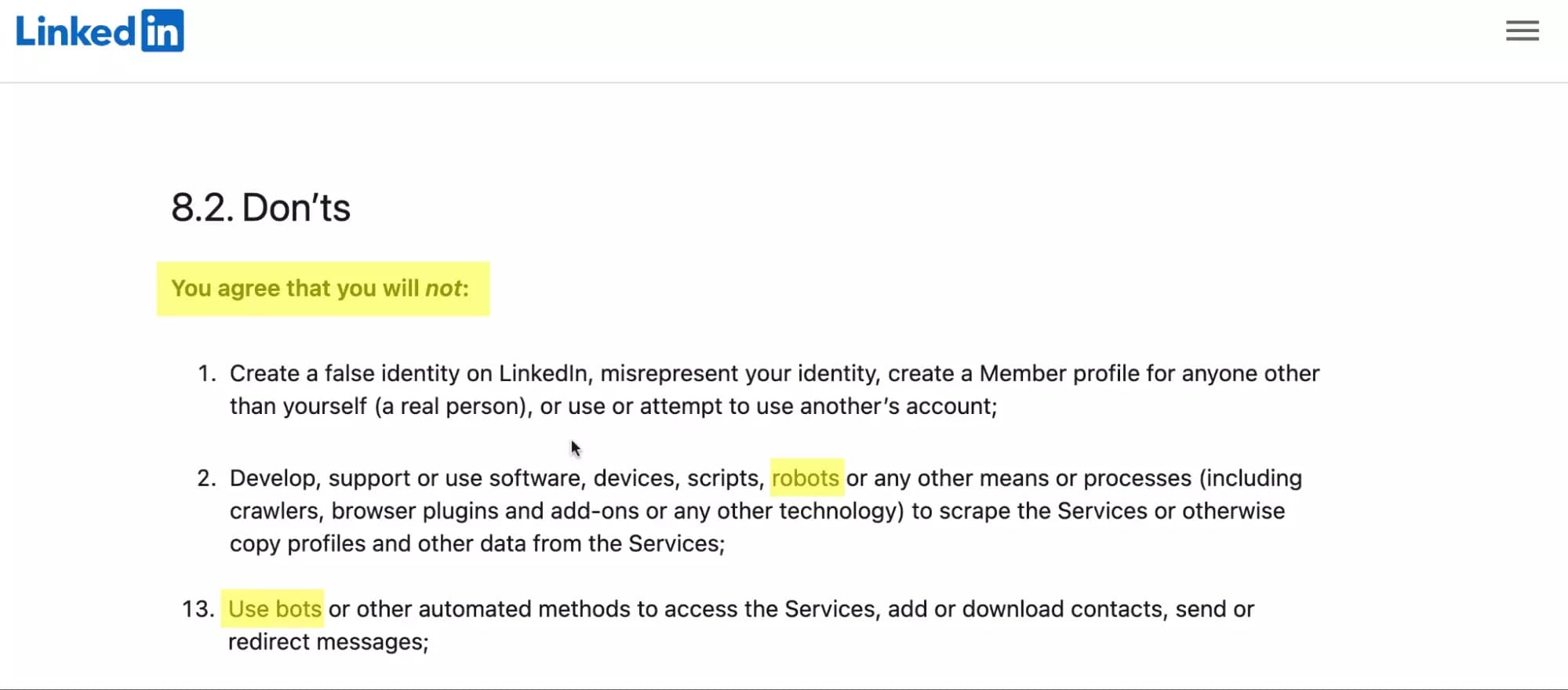The width and height of the screenshot is (1568, 690).
Task: Click the word 'LinkedIn' in list item 1
Action: [x=544, y=373]
